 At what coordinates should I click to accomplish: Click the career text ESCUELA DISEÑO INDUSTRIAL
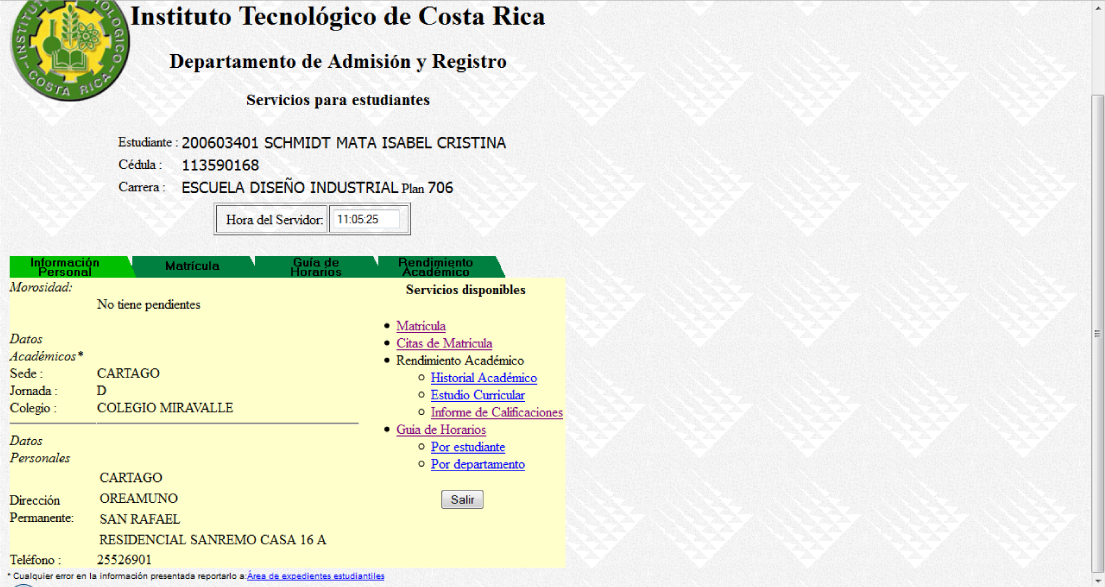(x=290, y=188)
